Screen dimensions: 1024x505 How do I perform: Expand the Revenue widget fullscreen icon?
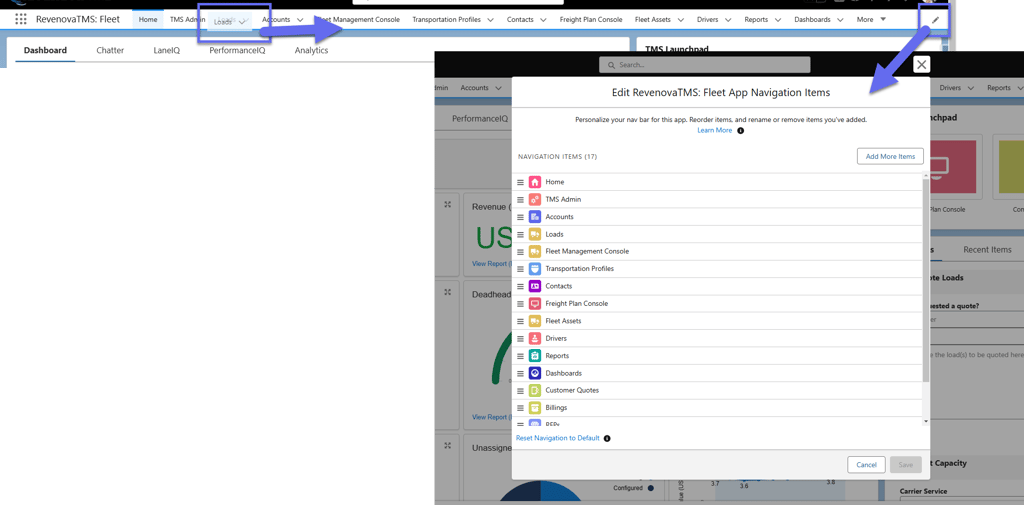(447, 204)
